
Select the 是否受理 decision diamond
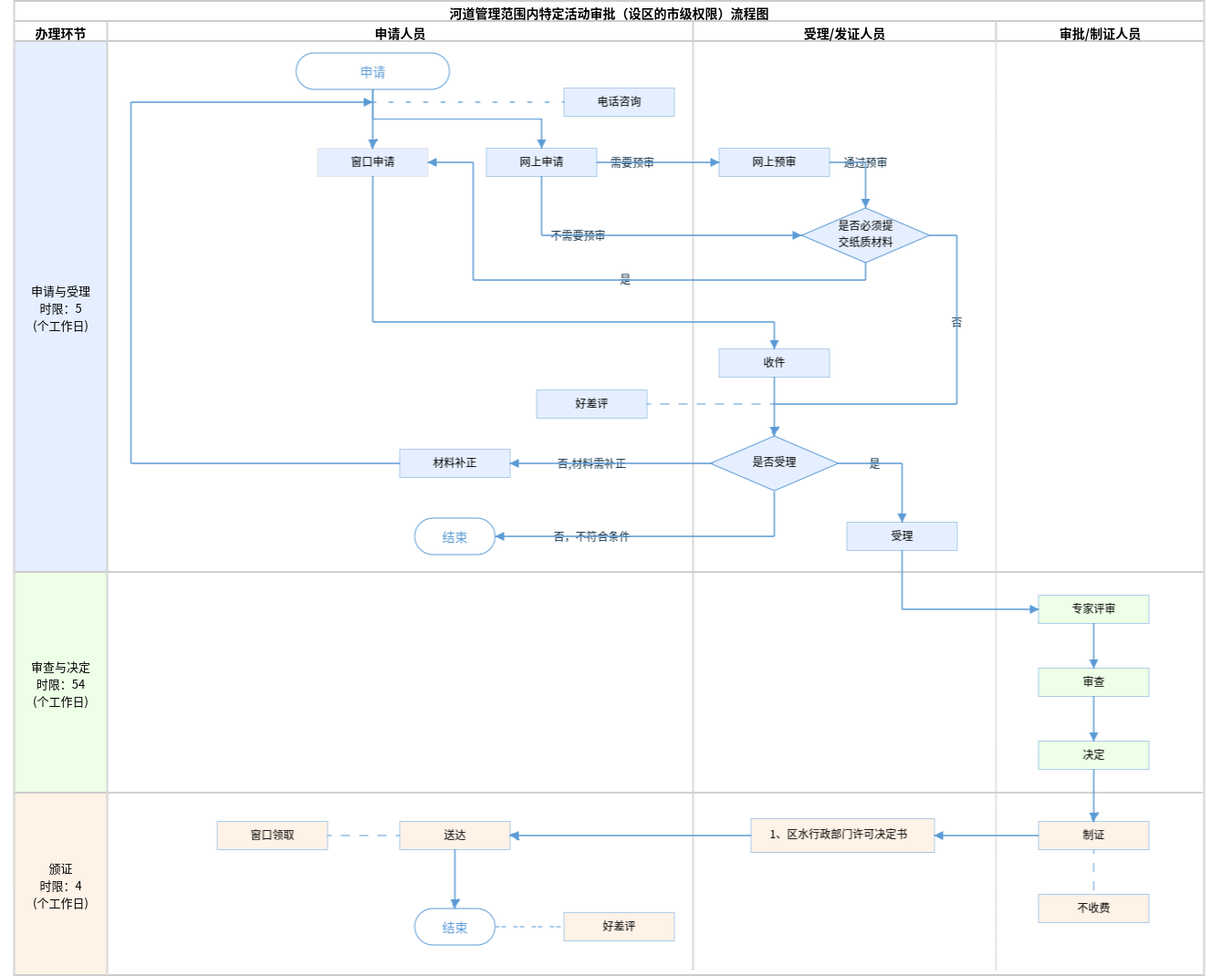pos(774,462)
